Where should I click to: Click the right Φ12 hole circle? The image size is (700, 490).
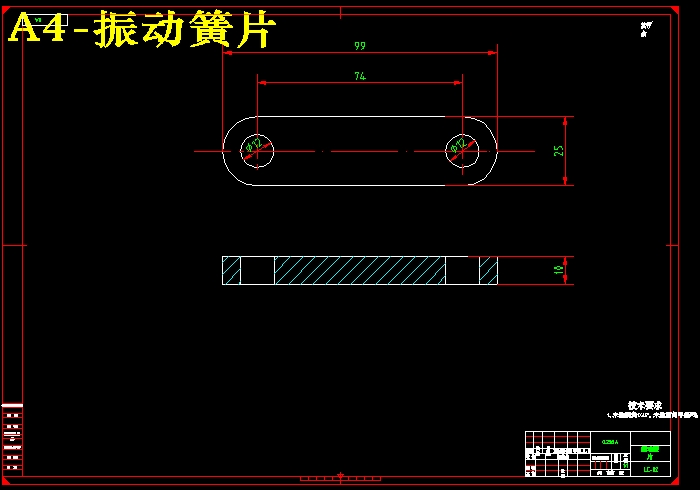pos(462,151)
